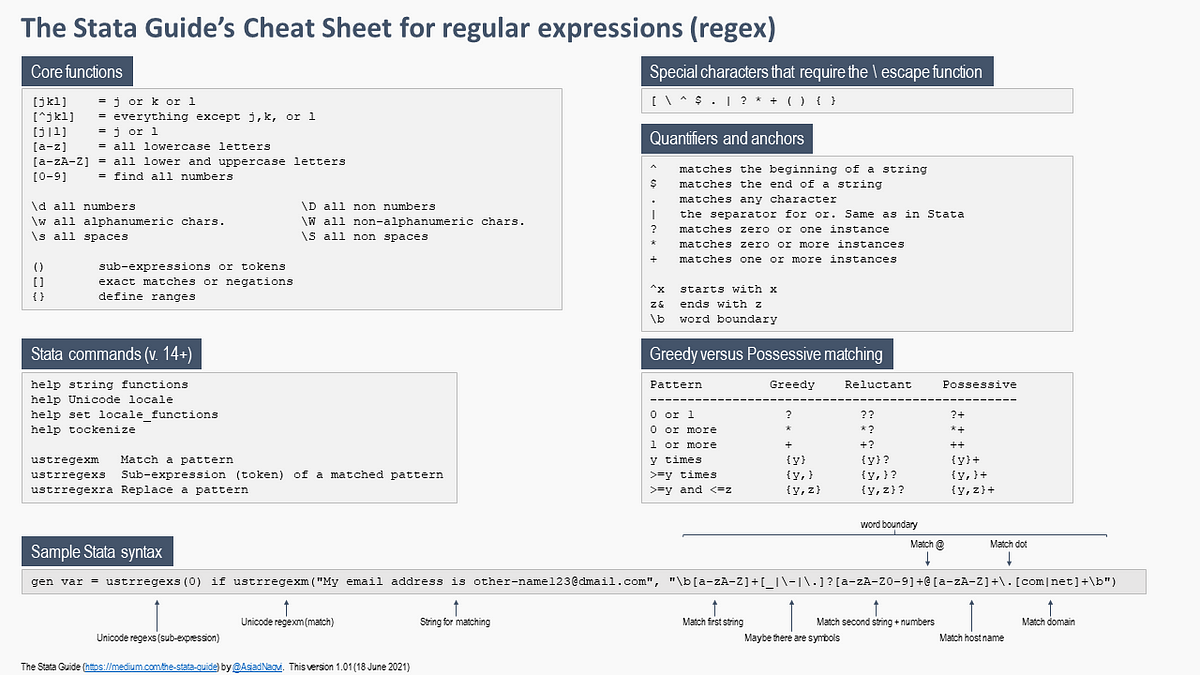Click the '\s all spaces' entry
Image resolution: width=1200 pixels, height=675 pixels.
point(80,236)
